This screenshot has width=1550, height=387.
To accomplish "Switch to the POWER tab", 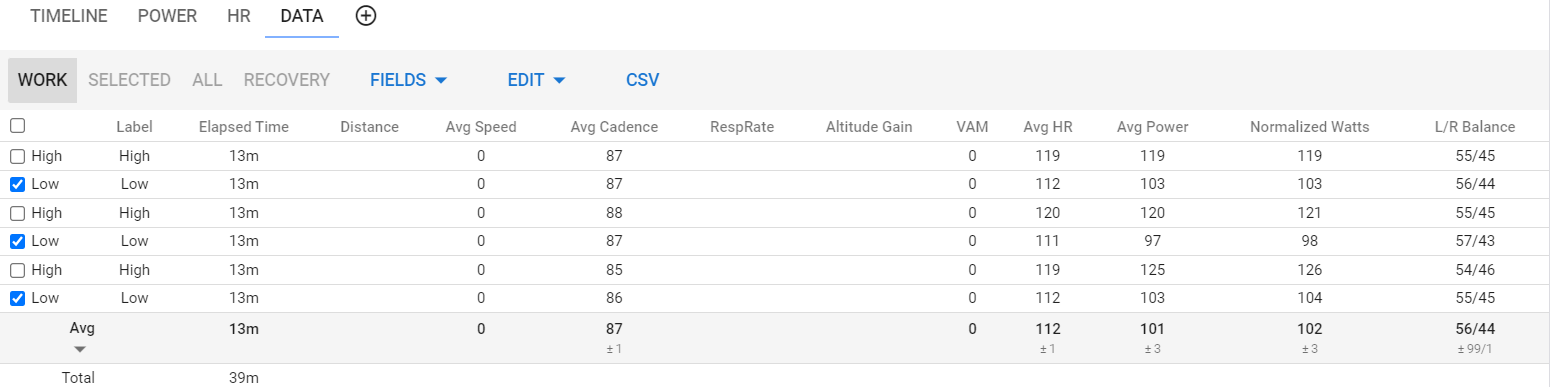I will tap(167, 16).
